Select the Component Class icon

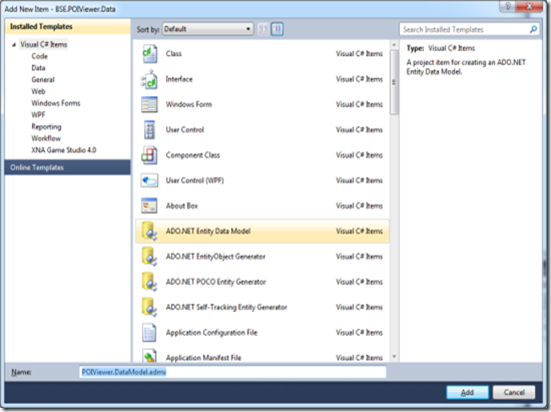[149, 155]
